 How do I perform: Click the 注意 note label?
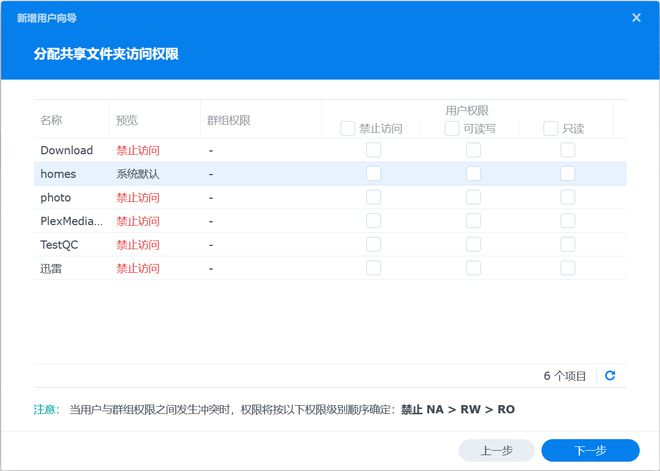[x=46, y=409]
